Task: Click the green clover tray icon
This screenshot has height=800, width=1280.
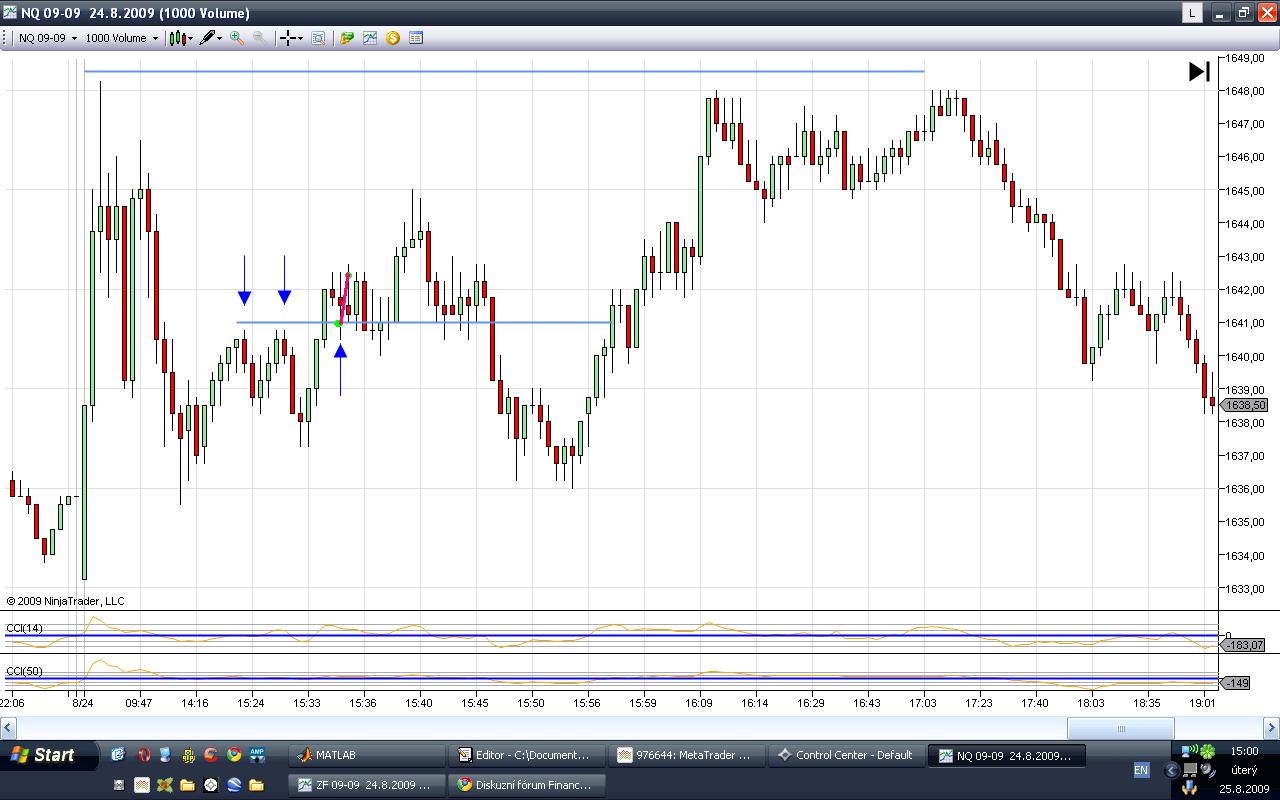Action: coord(1208,750)
